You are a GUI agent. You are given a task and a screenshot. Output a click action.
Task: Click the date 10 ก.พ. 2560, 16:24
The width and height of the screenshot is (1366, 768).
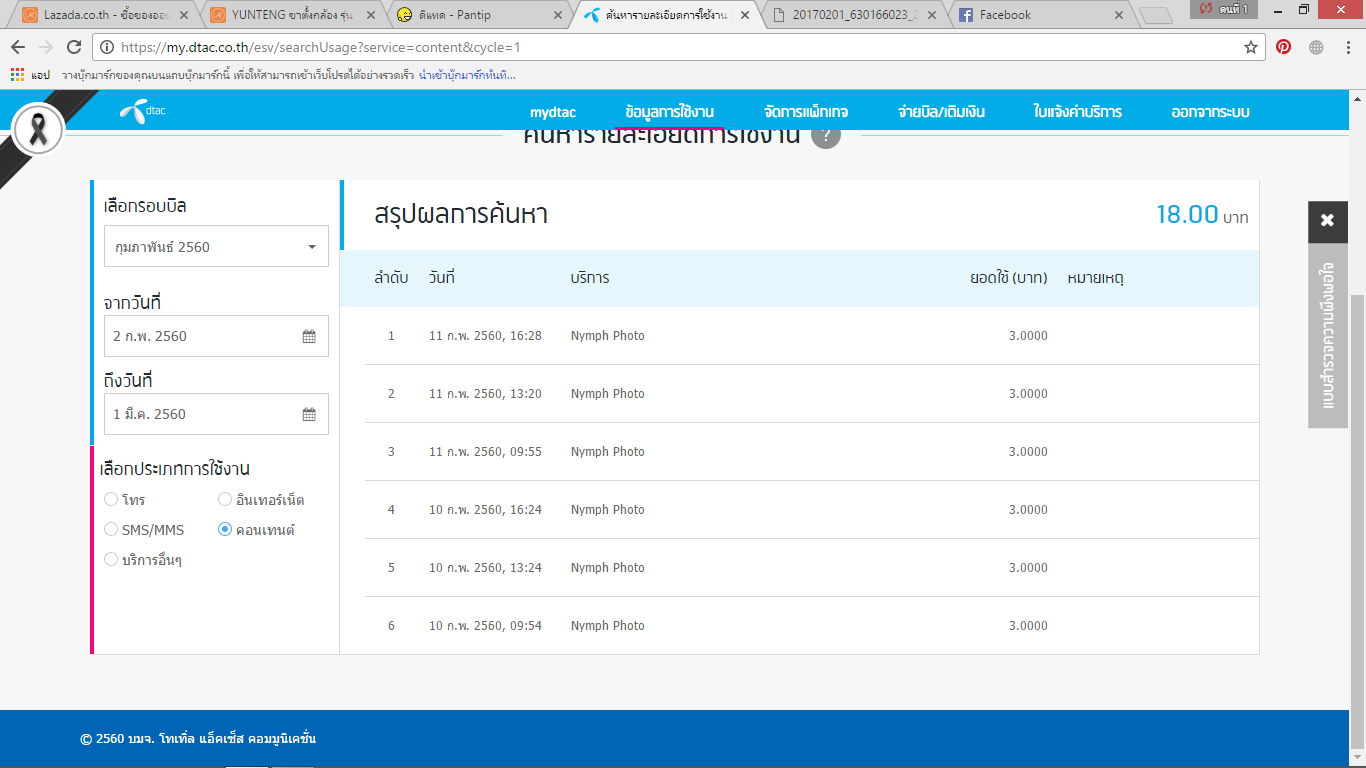pos(485,510)
